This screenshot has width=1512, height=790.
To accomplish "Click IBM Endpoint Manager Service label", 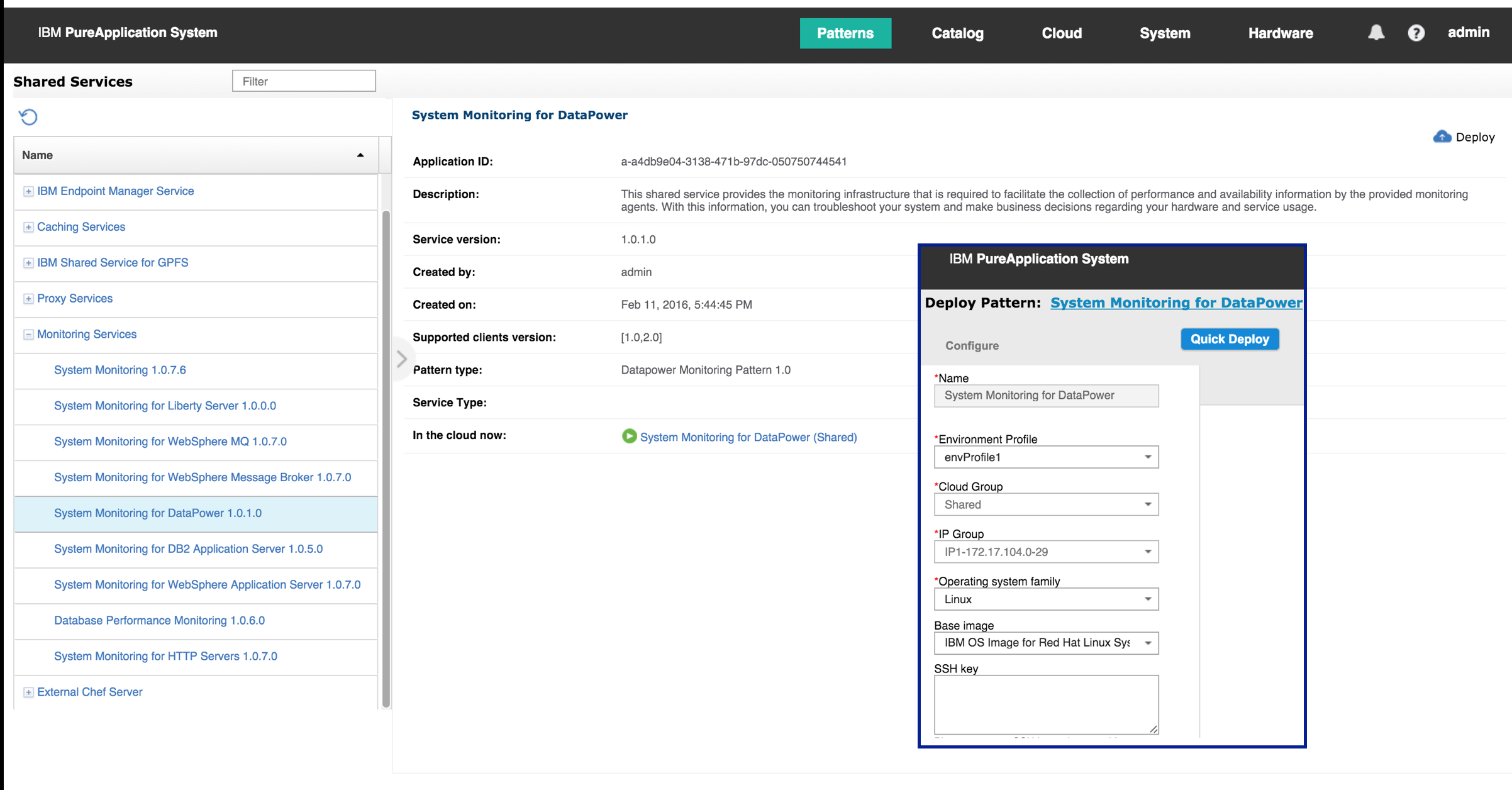I will coord(115,191).
